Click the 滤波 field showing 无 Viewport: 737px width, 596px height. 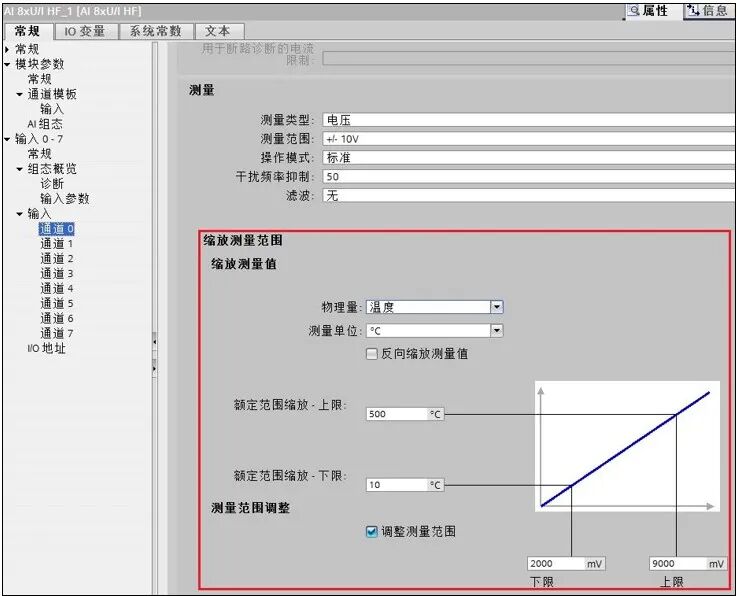(529, 195)
